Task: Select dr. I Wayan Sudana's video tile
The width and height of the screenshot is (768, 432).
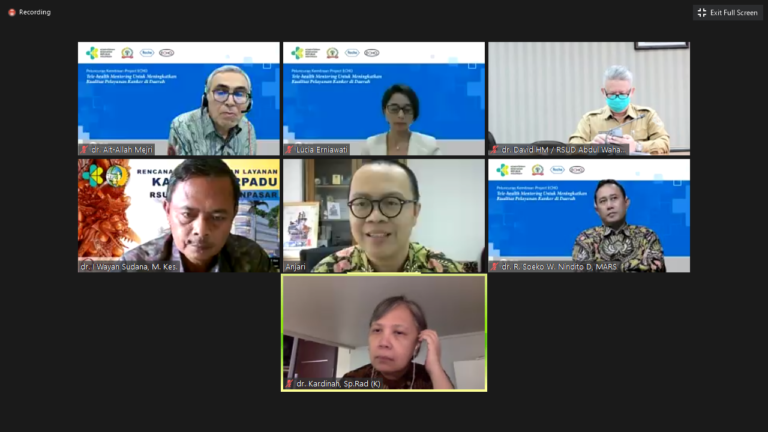Action: [179, 216]
